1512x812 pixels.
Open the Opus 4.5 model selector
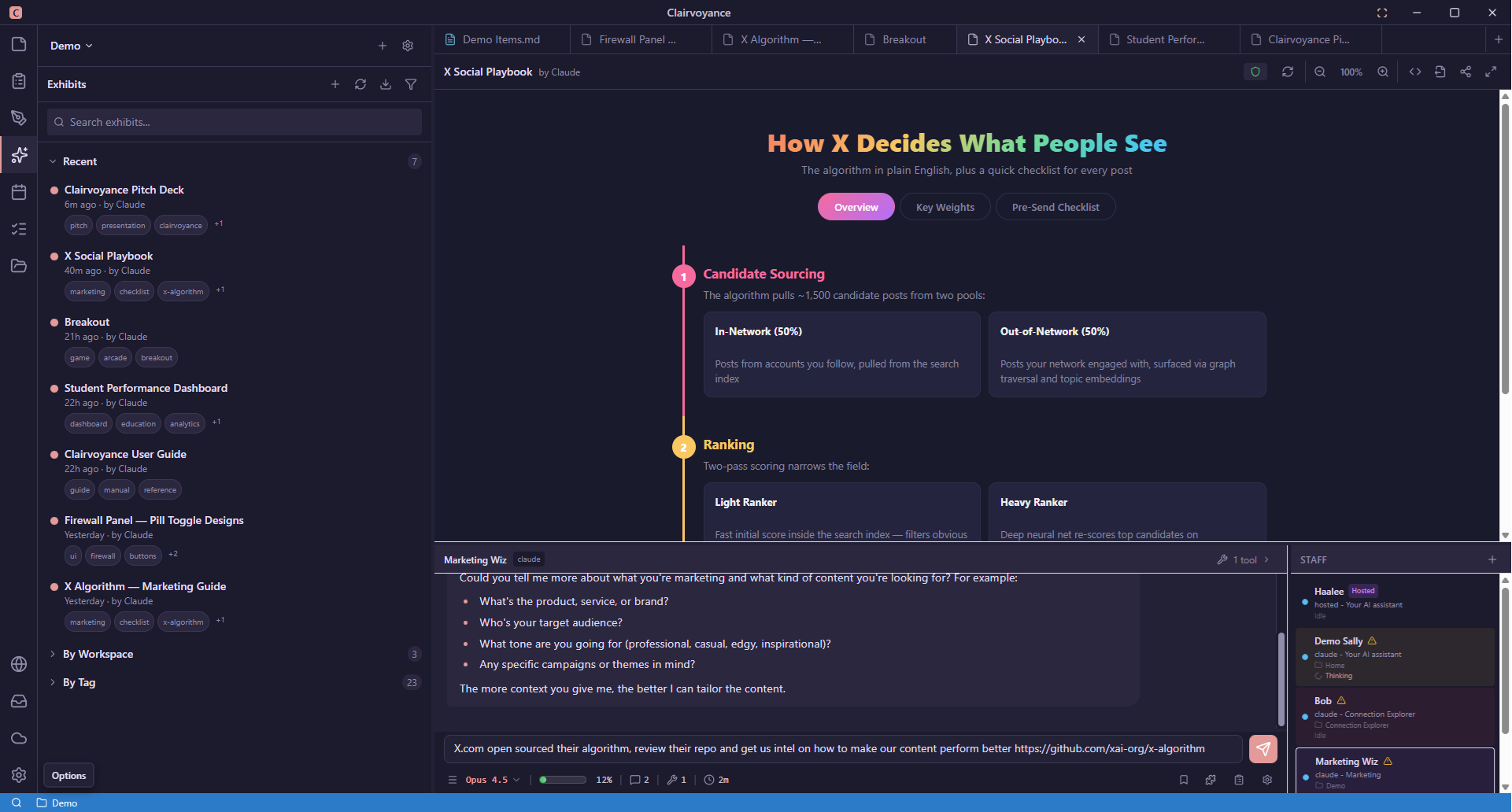click(492, 780)
